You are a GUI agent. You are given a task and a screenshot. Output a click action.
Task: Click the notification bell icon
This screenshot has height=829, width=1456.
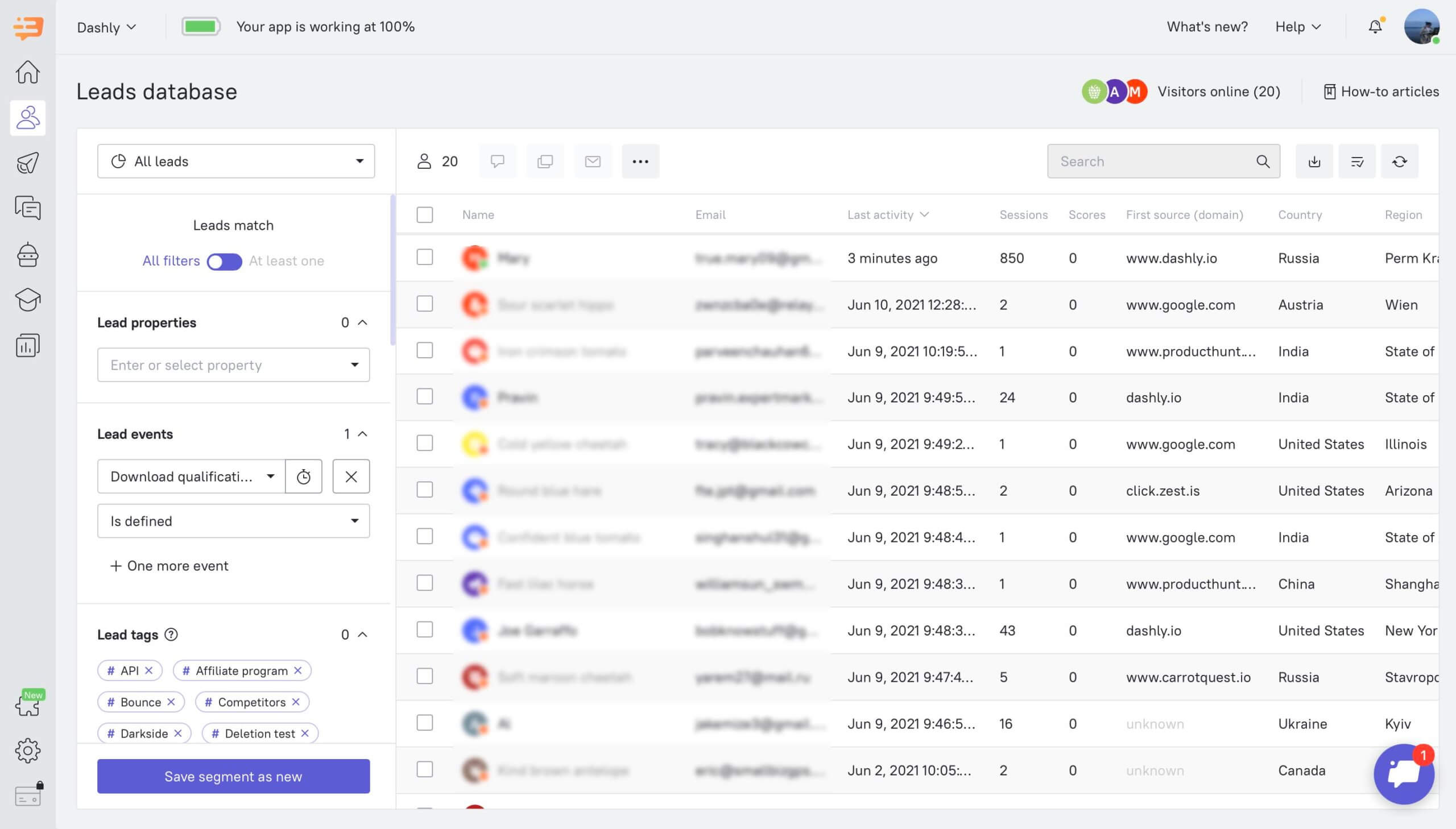pyautogui.click(x=1375, y=27)
